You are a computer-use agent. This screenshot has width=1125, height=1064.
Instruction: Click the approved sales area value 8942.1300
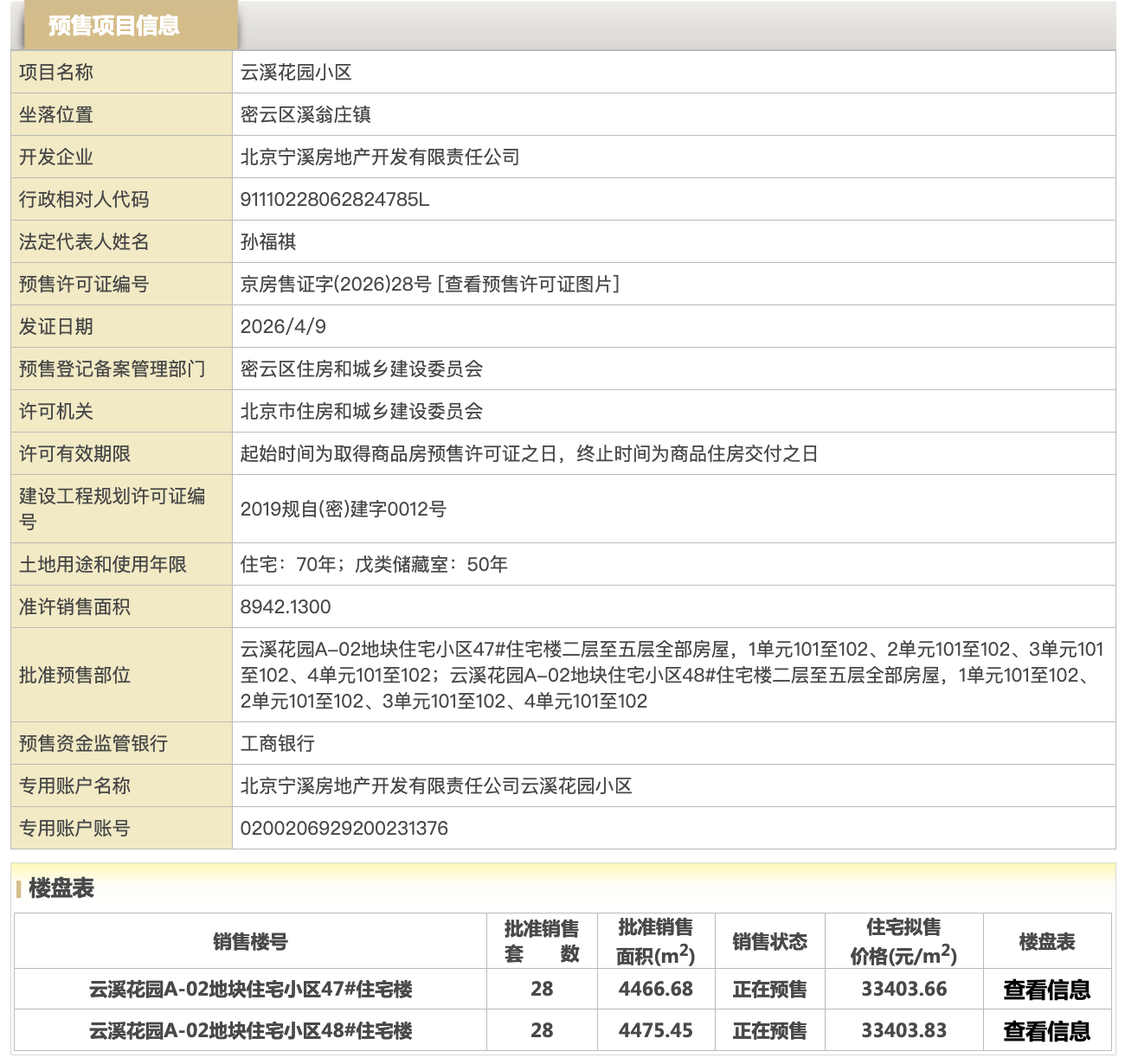coord(286,607)
